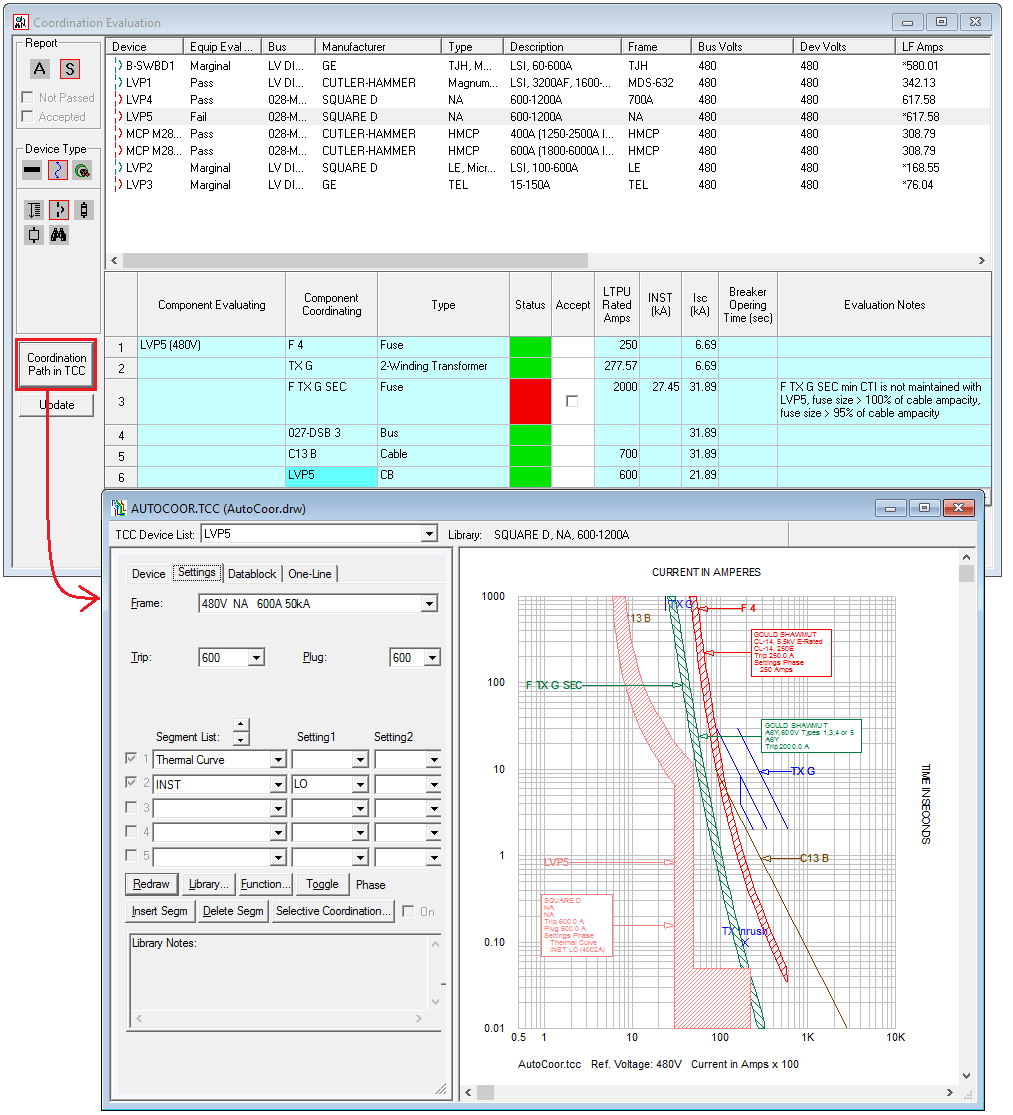Click the bus device type icon
This screenshot has height=1115, width=1013.
[x=32, y=170]
